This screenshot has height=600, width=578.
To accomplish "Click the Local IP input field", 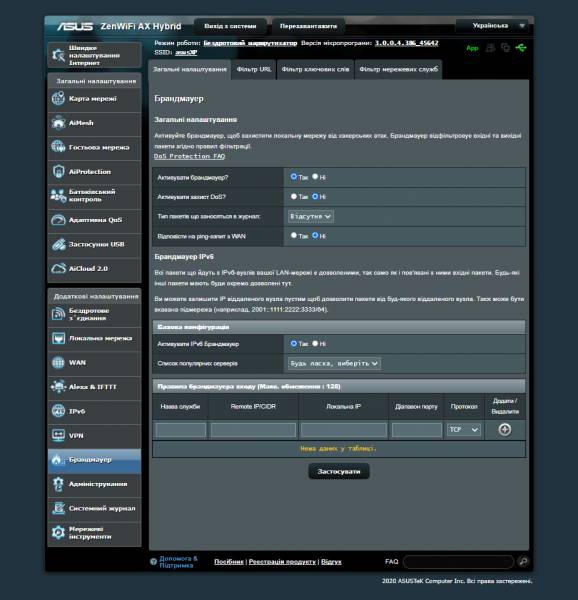I will point(344,430).
